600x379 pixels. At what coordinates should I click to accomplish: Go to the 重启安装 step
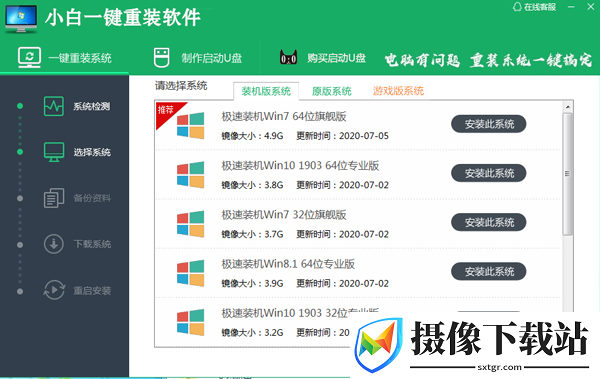click(92, 291)
